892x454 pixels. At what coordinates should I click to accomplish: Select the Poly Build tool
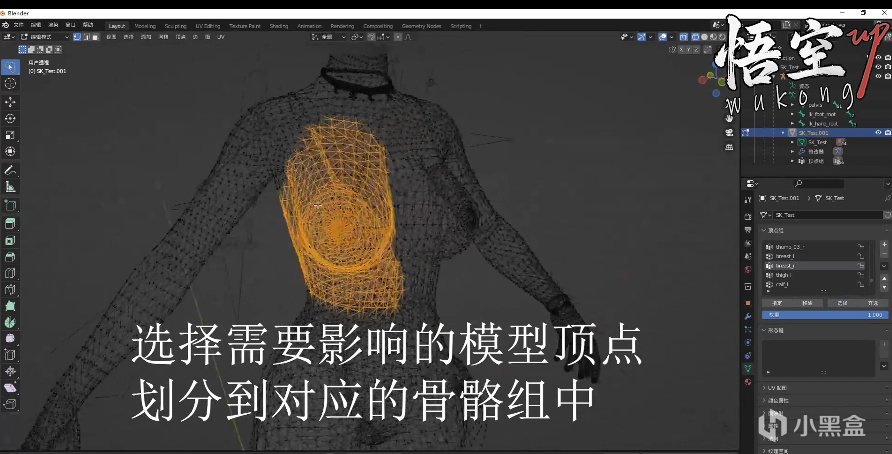pyautogui.click(x=10, y=306)
